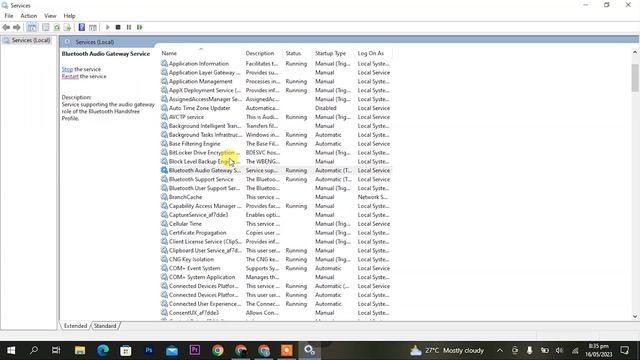This screenshot has height=360, width=640.
Task: Launch Photoshop from the taskbar
Action: coord(149,350)
